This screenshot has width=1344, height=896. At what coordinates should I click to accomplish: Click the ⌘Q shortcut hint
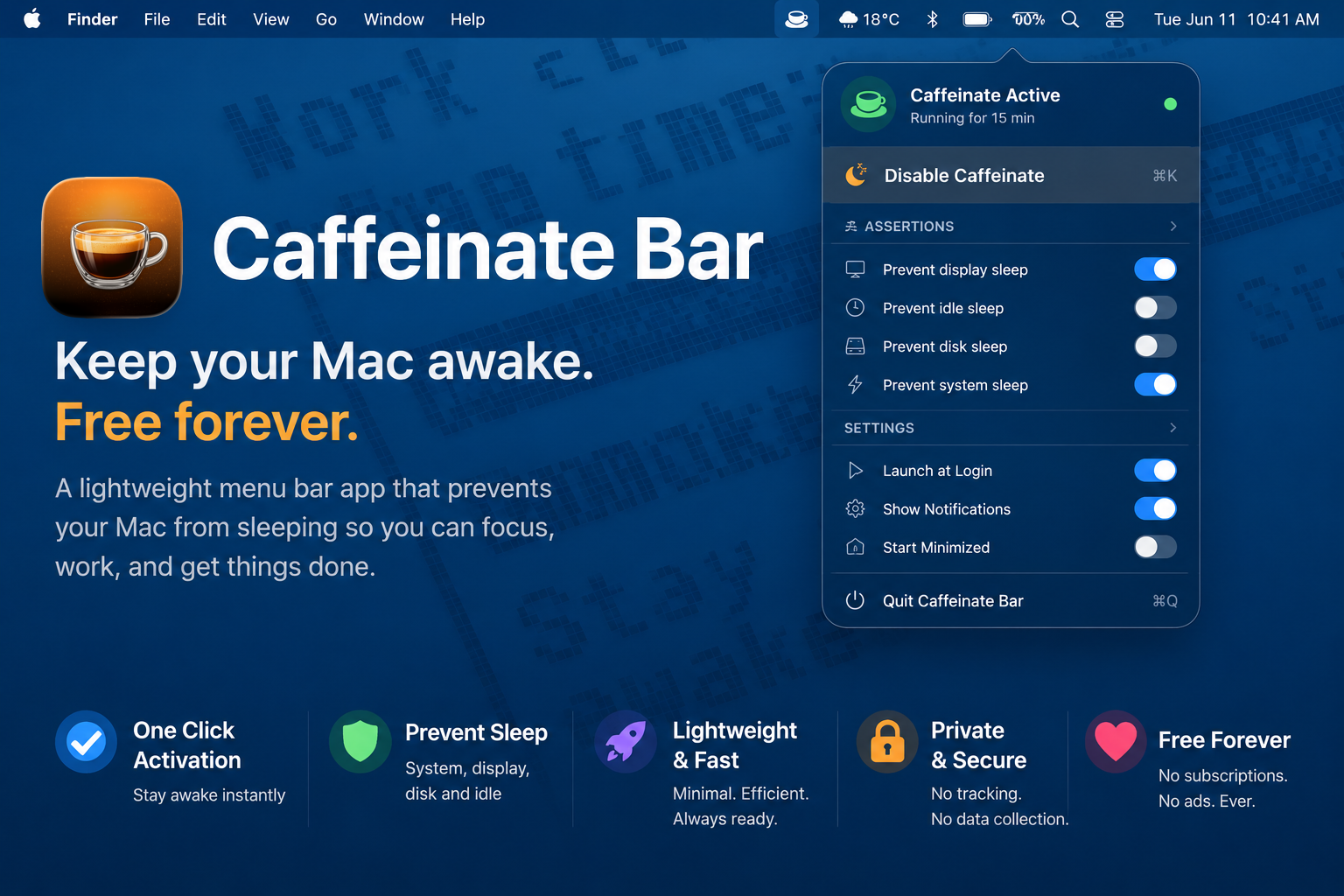click(1165, 601)
